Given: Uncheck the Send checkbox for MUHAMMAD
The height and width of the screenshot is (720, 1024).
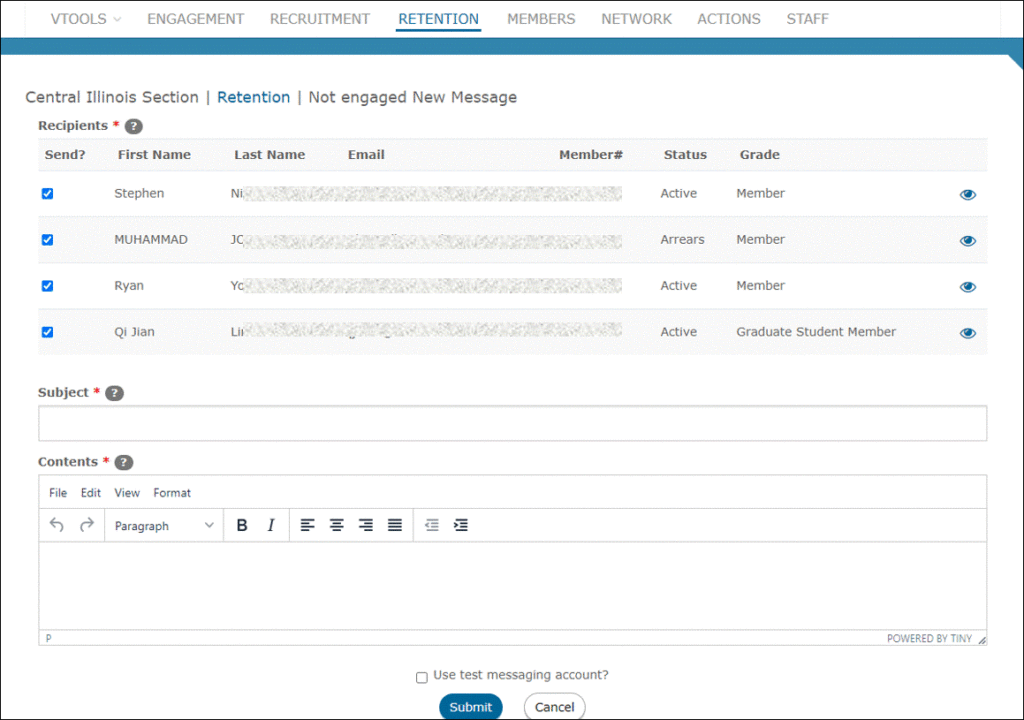Looking at the screenshot, I should point(47,240).
